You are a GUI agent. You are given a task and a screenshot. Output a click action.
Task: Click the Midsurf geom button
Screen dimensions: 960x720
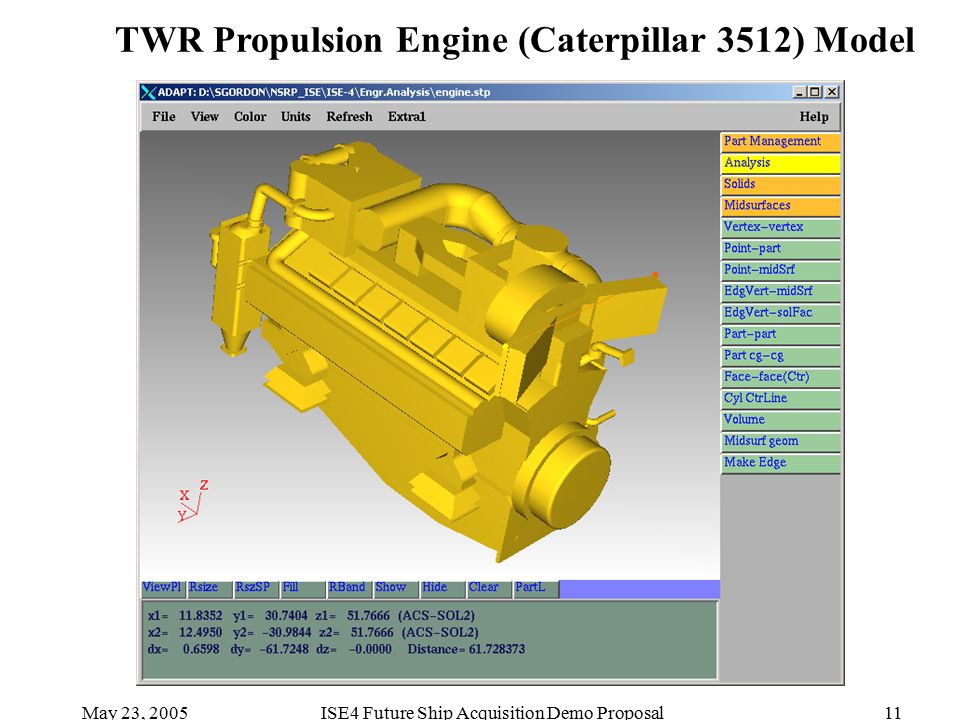(781, 441)
